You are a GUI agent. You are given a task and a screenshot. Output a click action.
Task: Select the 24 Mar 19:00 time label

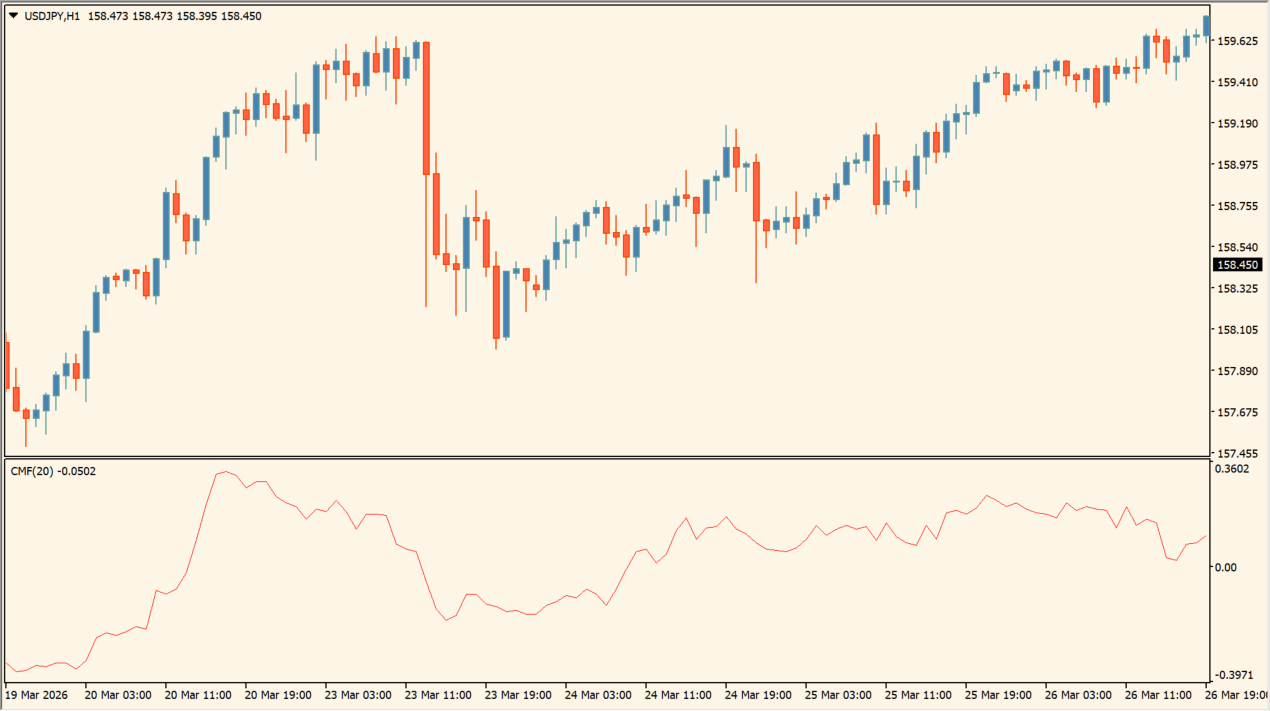(x=757, y=695)
